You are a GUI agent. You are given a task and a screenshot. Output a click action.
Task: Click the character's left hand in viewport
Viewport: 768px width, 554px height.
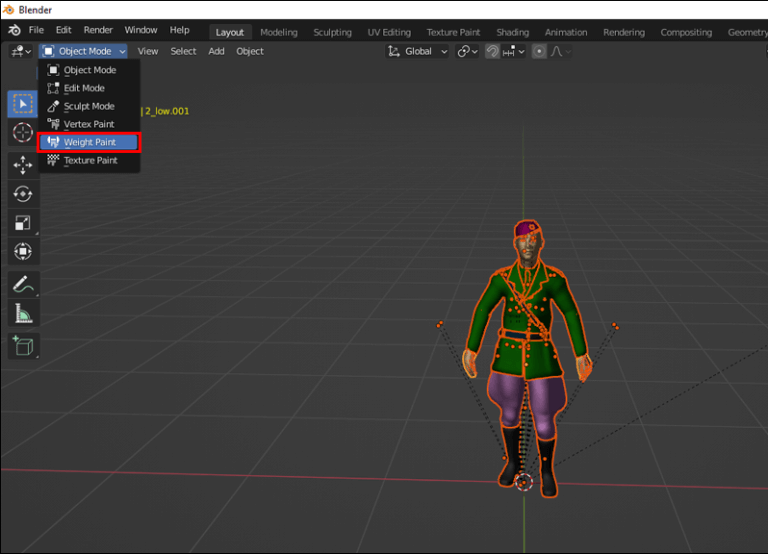point(584,367)
